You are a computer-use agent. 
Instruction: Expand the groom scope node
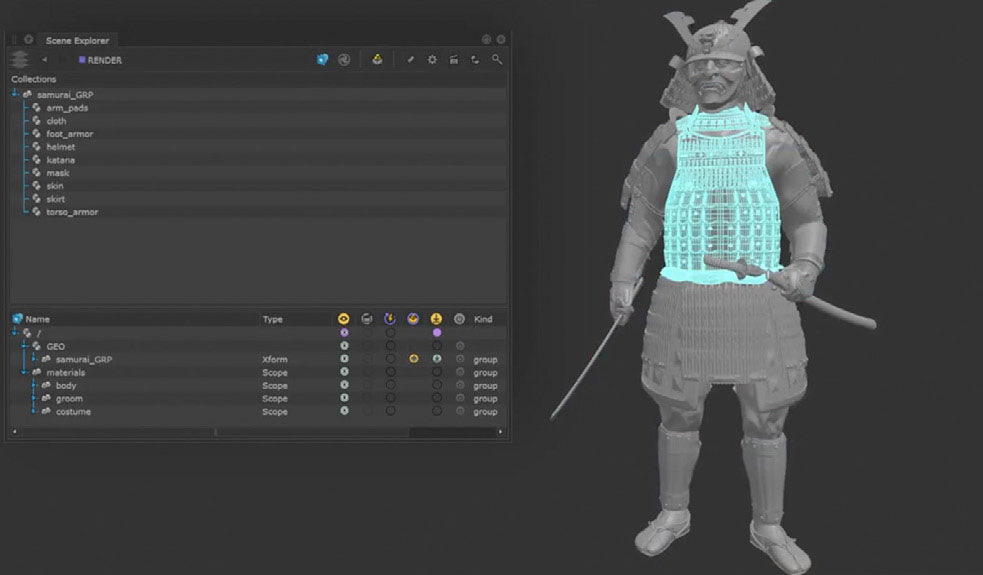[34, 398]
